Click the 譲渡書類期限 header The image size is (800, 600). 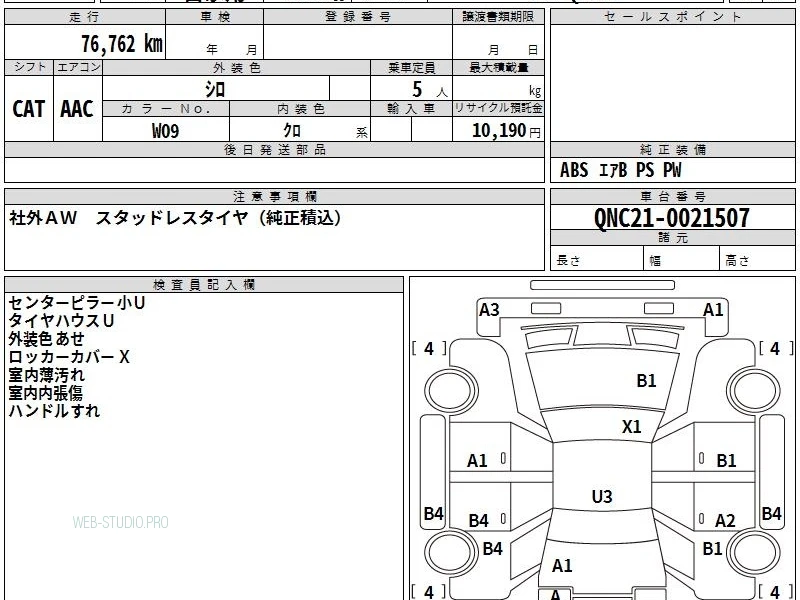(x=498, y=17)
